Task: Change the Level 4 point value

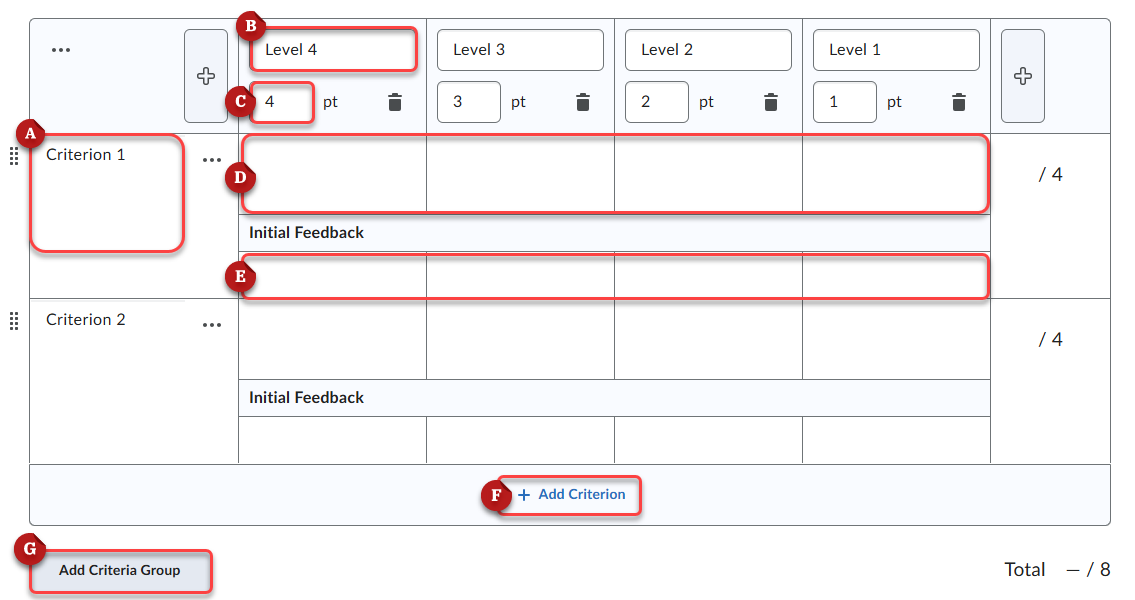Action: (281, 101)
